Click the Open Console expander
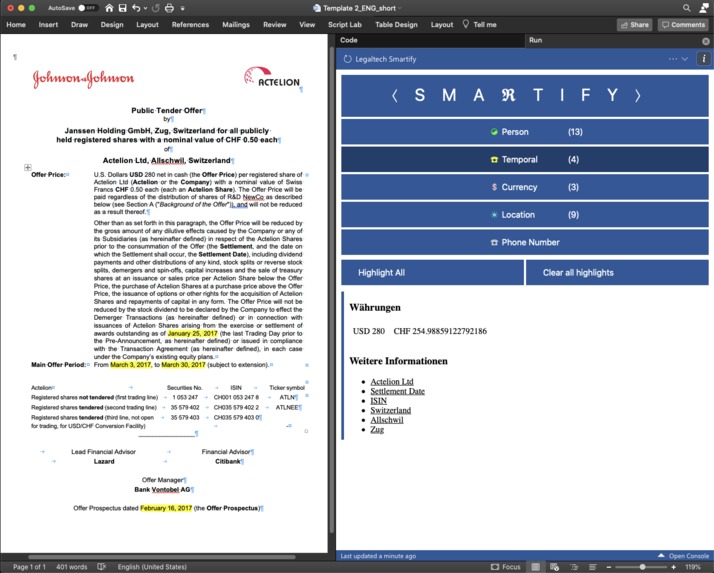Screen dimensions: 714x573 tap(683, 556)
